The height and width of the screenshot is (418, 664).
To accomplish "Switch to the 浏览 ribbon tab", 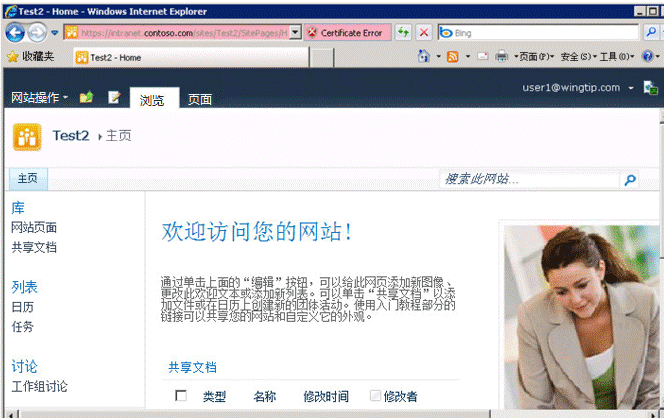I will click(x=154, y=99).
